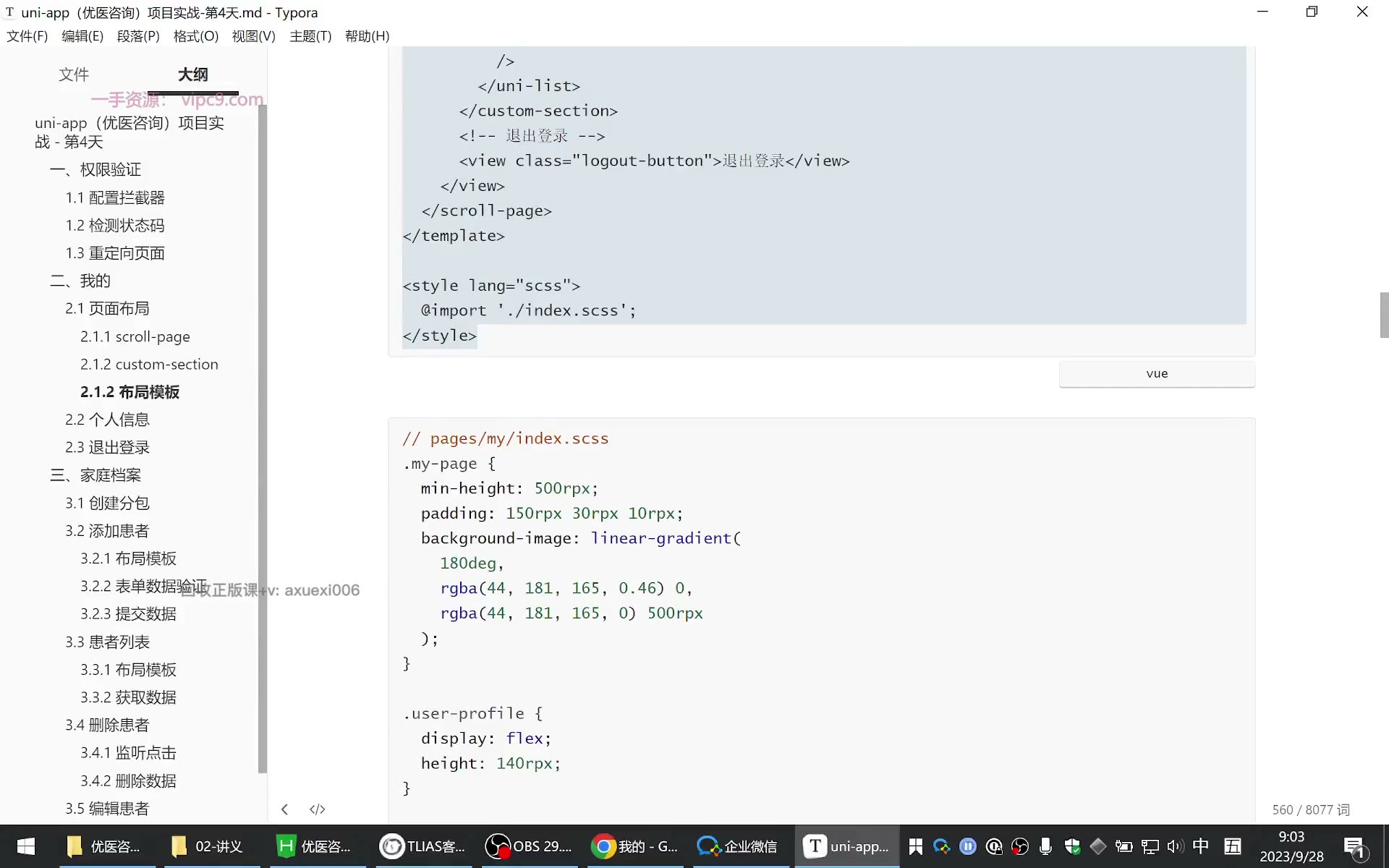1389x868 pixels.
Task: Click word count 560 / 8077 词
Action: [1311, 810]
